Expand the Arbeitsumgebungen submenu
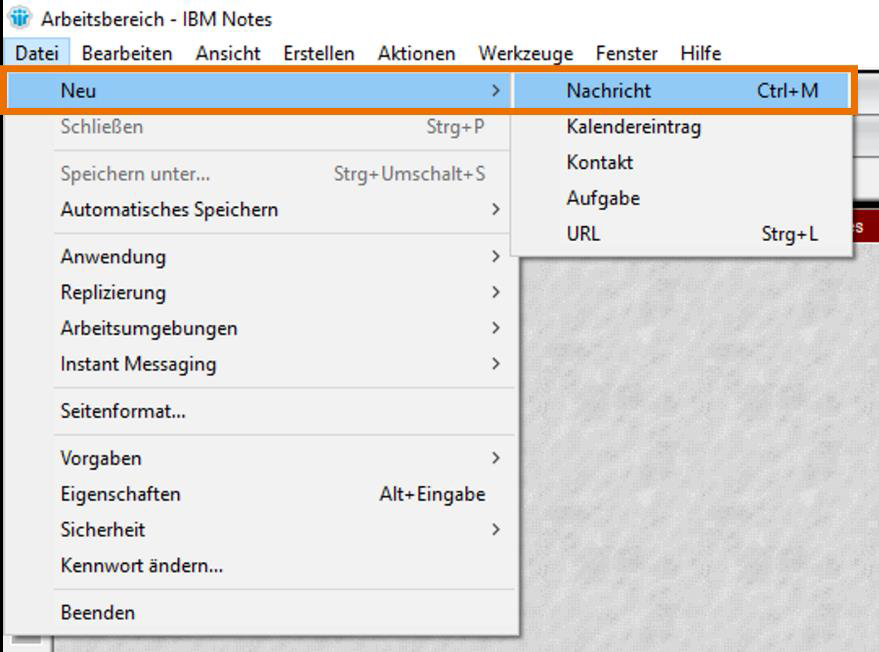 tap(149, 328)
